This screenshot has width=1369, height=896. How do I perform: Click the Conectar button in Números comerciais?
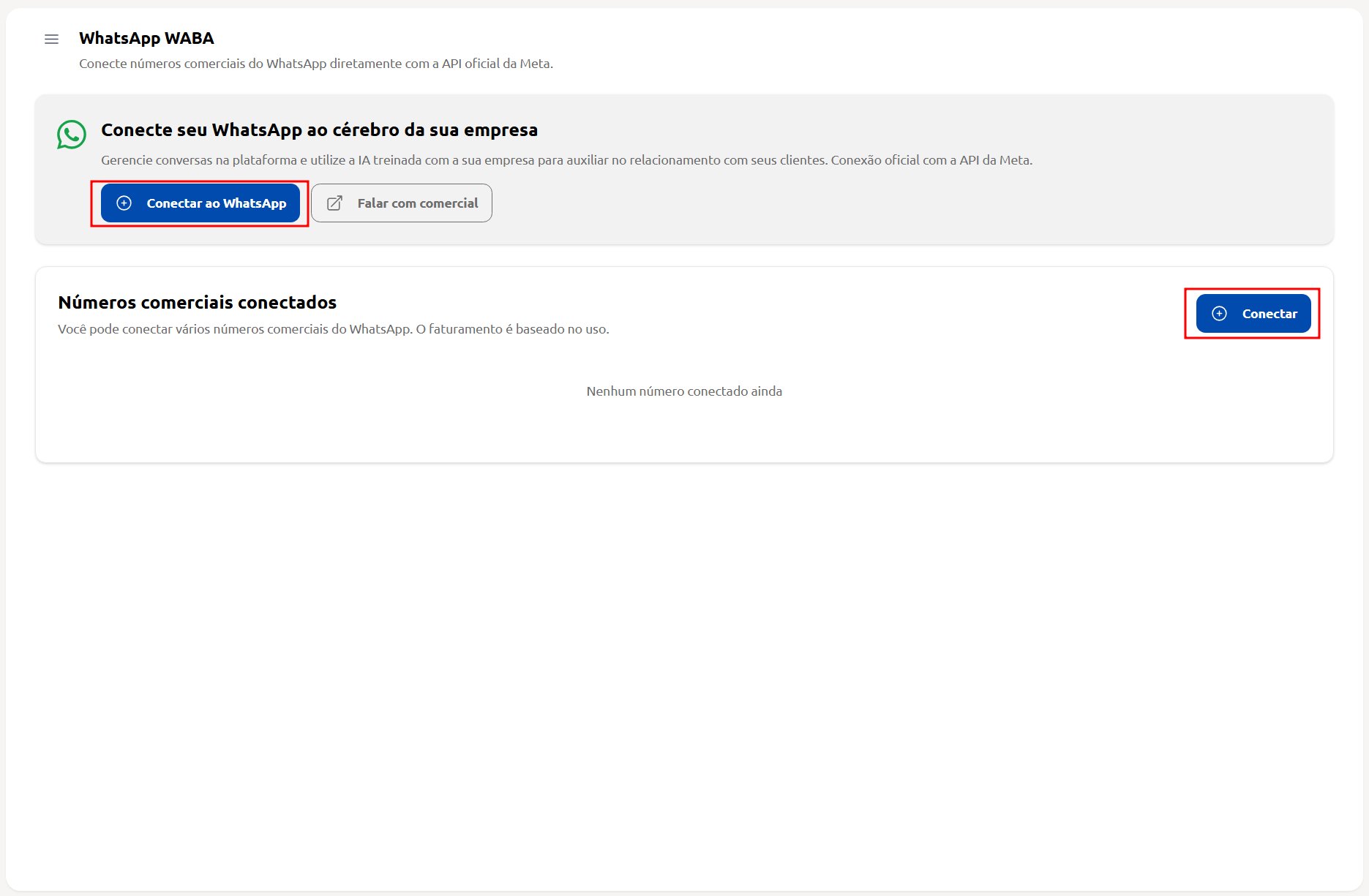[1253, 314]
